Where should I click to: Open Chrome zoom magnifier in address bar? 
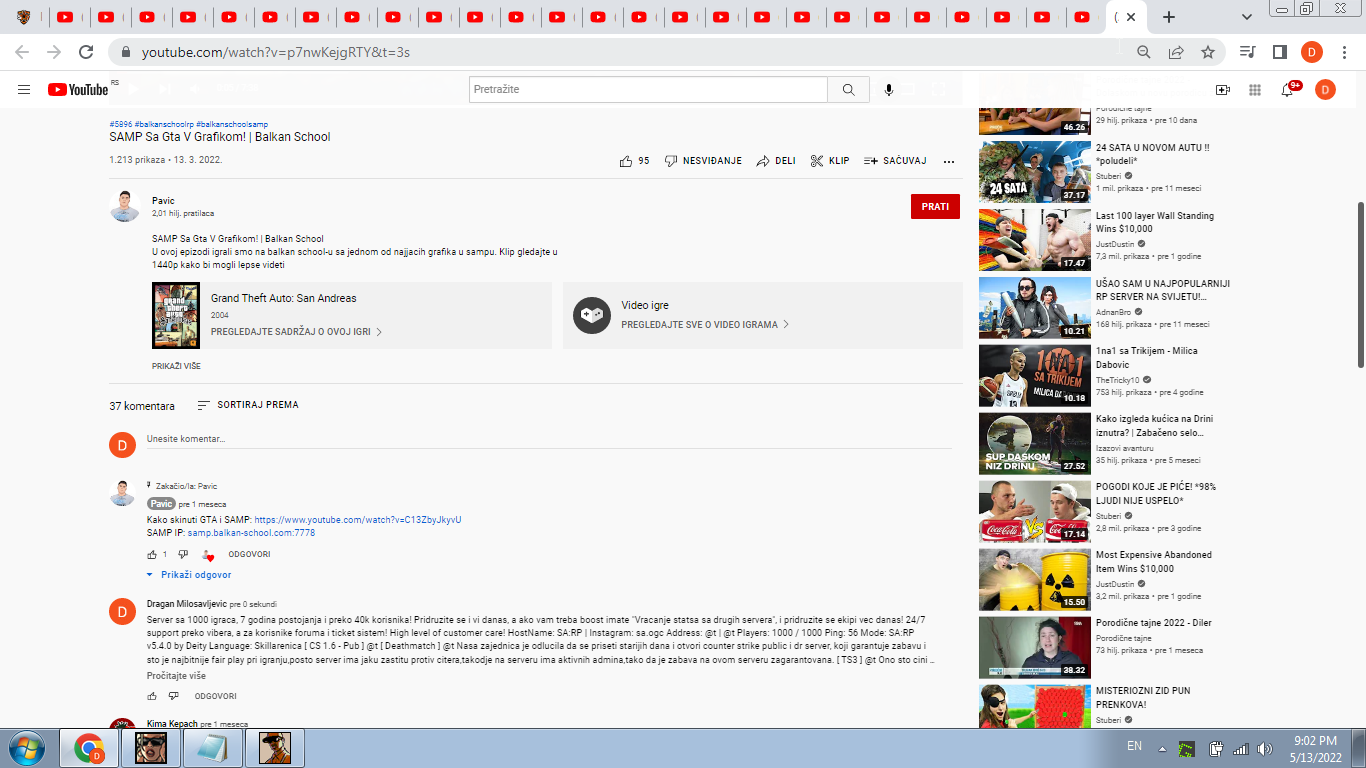pyautogui.click(x=1144, y=52)
